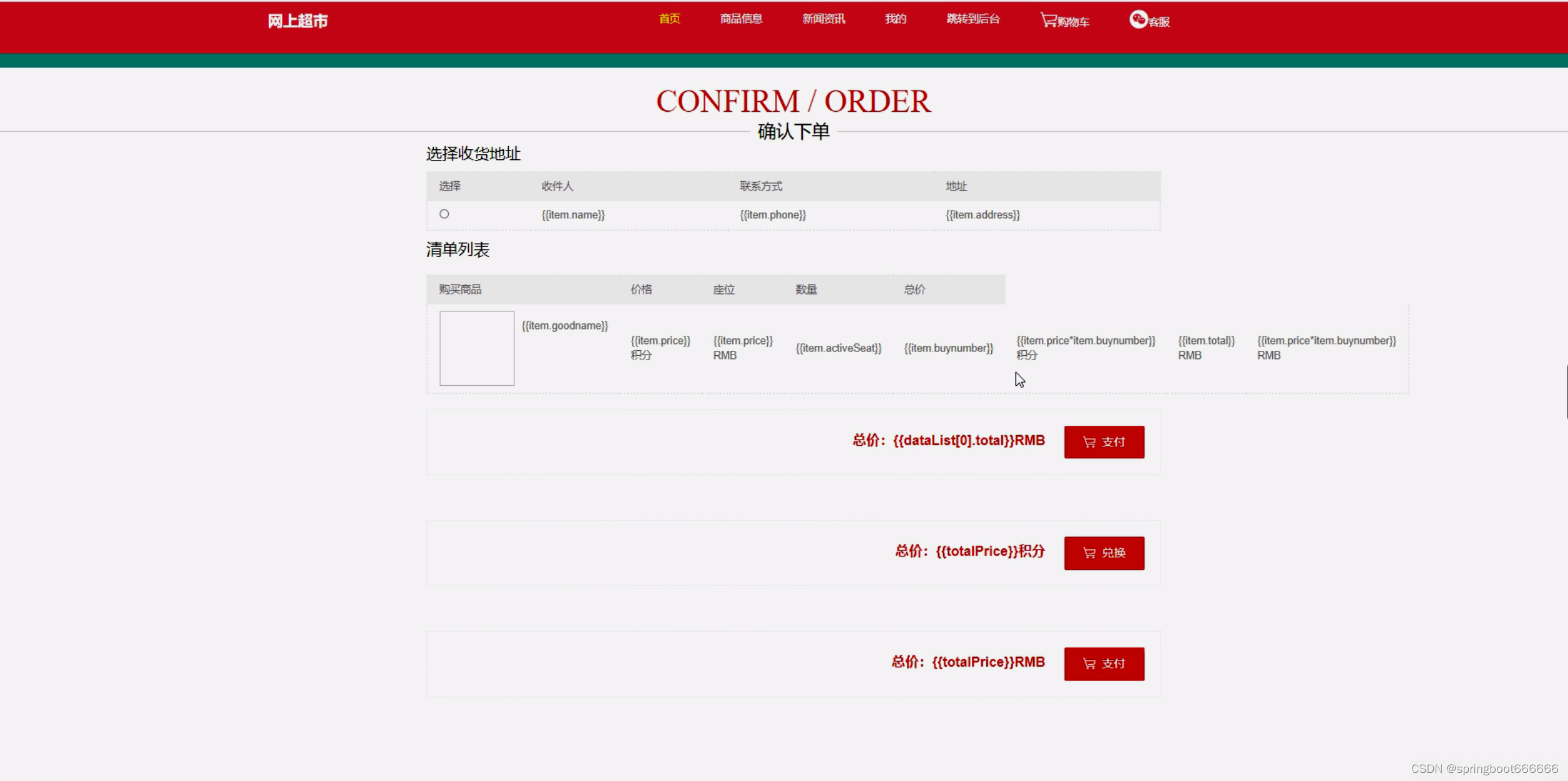Click the {{item.address}} table cell
This screenshot has width=1568, height=781.
pos(982,215)
